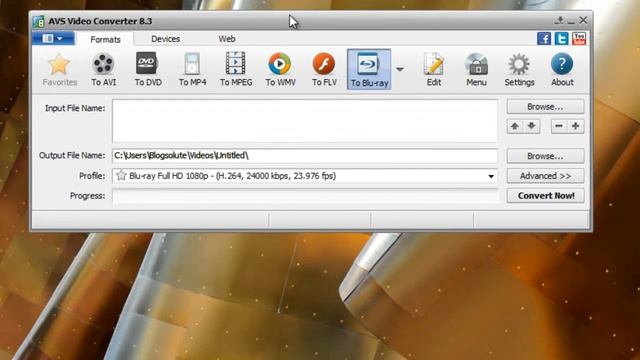This screenshot has height=360, width=640.
Task: Open the YouTube link icon
Action: [x=579, y=39]
